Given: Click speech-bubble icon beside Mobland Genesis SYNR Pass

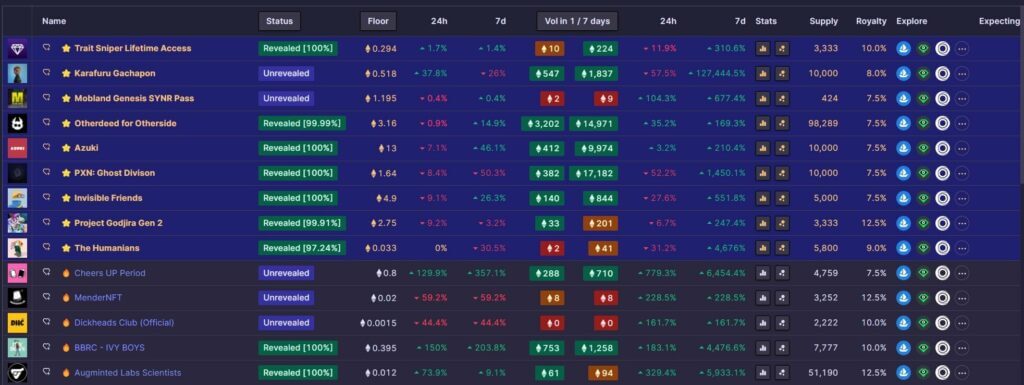Looking at the screenshot, I should point(46,98).
